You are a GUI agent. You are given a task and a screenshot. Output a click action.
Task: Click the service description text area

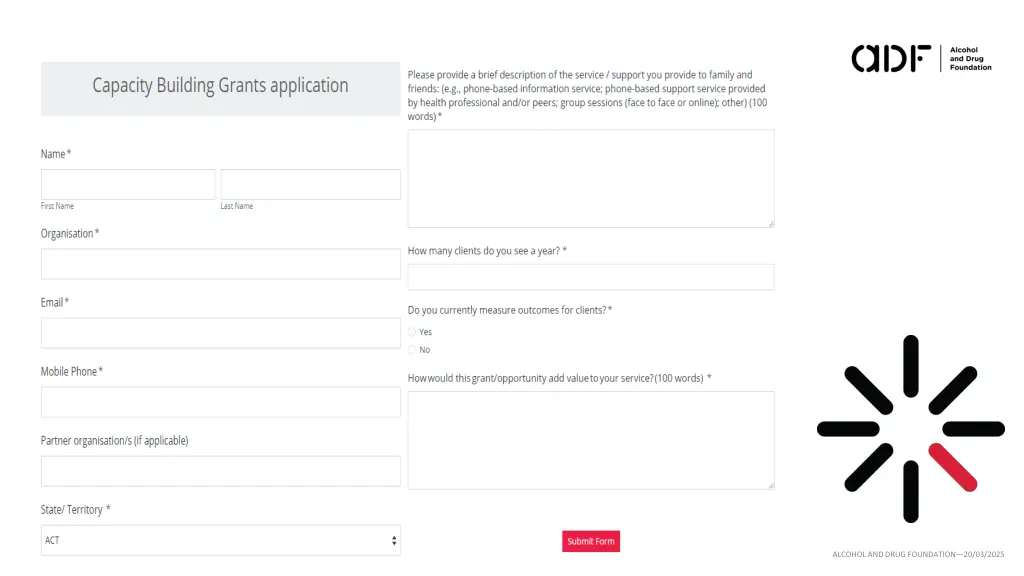590,178
